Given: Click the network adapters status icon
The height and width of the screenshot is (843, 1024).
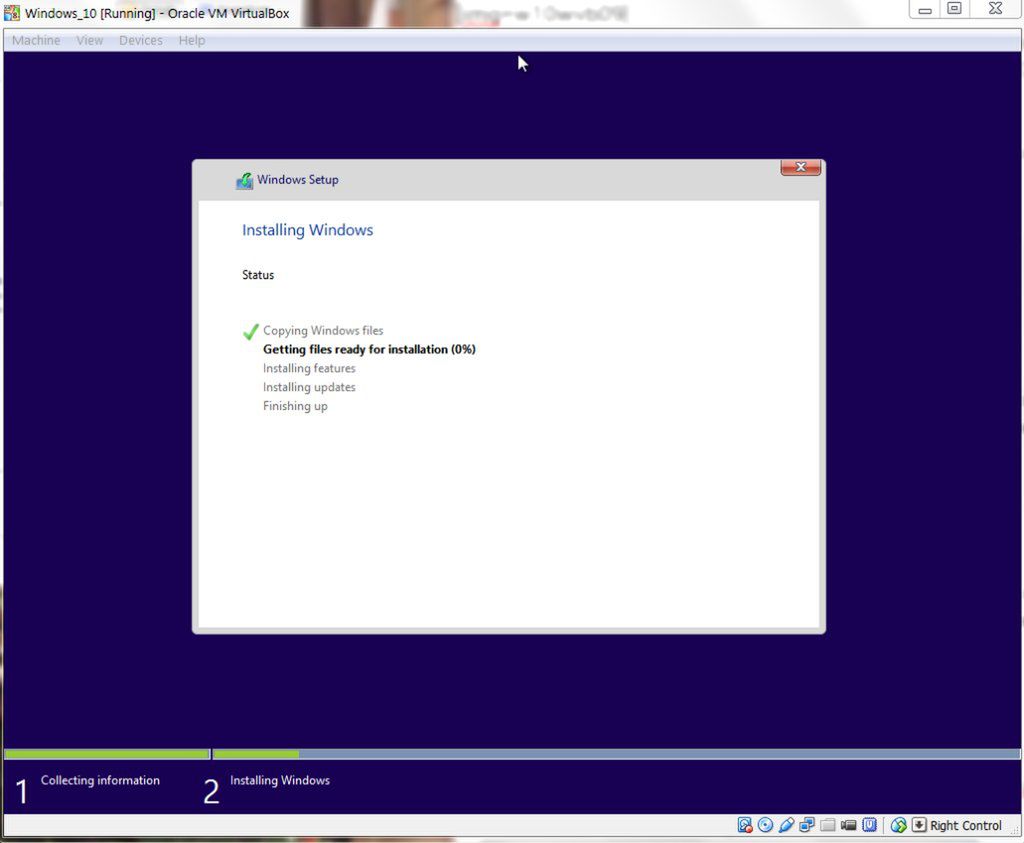Looking at the screenshot, I should 807,825.
